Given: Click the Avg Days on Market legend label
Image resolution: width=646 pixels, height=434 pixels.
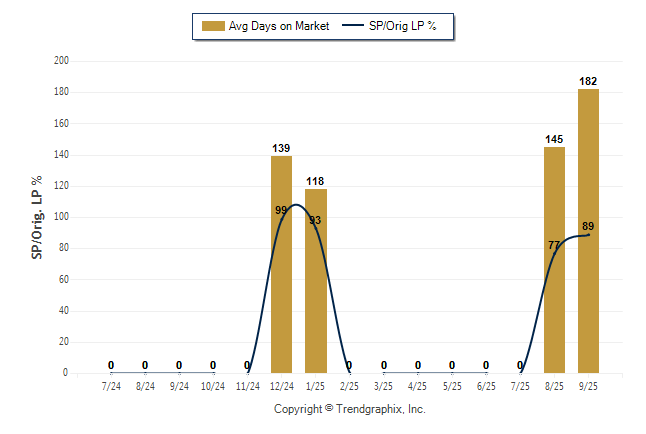Looking at the screenshot, I should pyautogui.click(x=279, y=26).
